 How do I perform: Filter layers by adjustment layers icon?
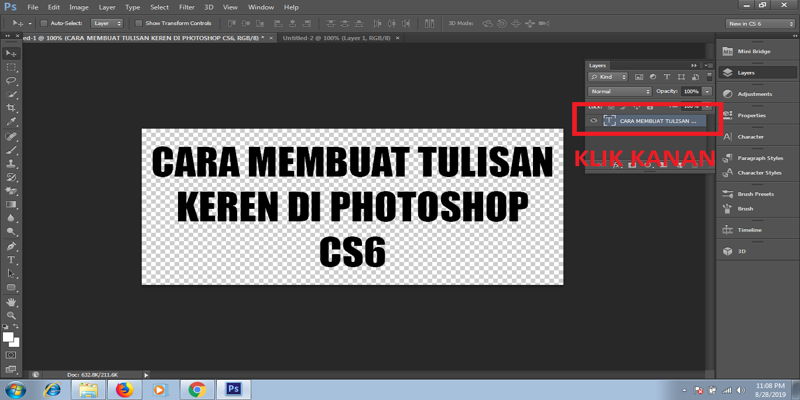(653, 77)
